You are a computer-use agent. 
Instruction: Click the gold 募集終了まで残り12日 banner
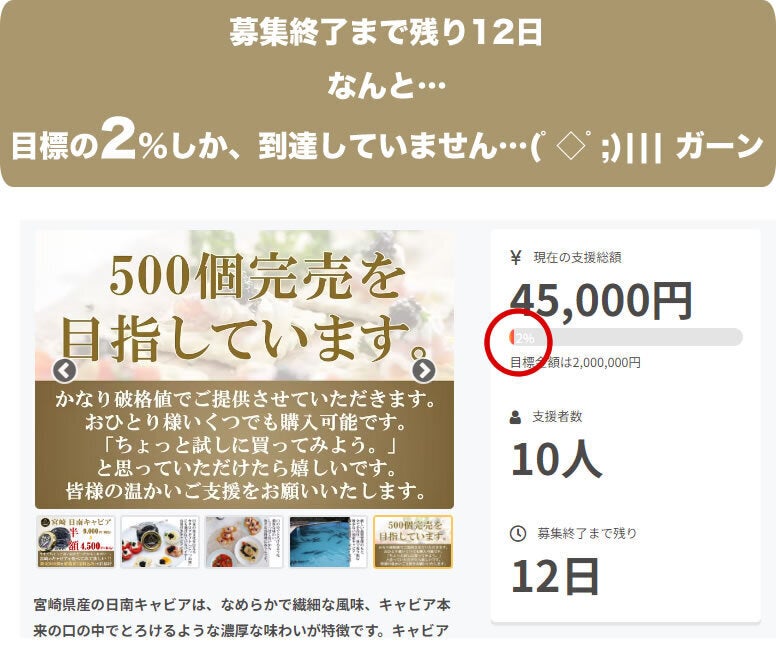(388, 94)
